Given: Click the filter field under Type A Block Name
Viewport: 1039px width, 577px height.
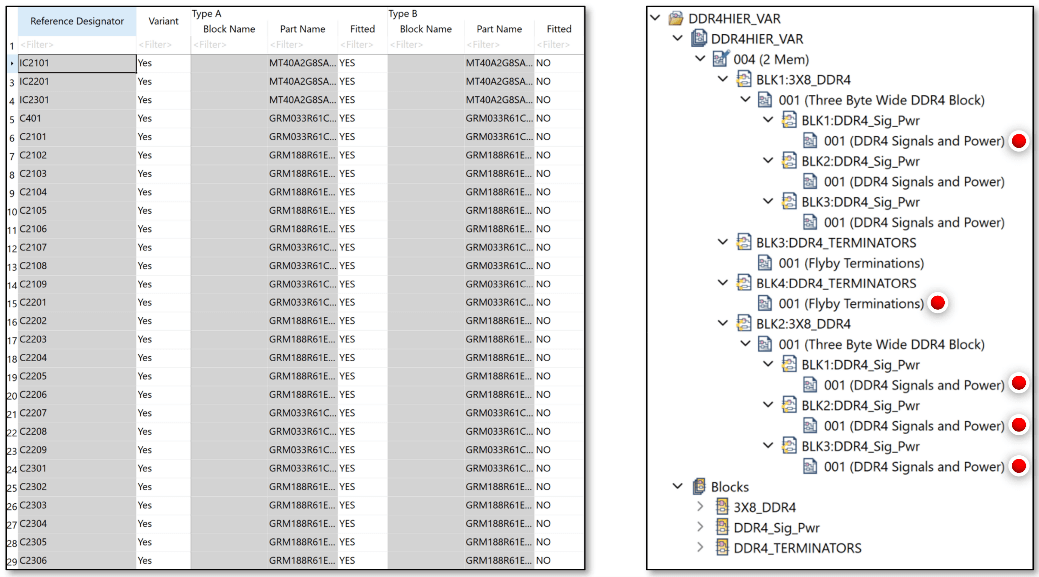Looking at the screenshot, I should 229,45.
